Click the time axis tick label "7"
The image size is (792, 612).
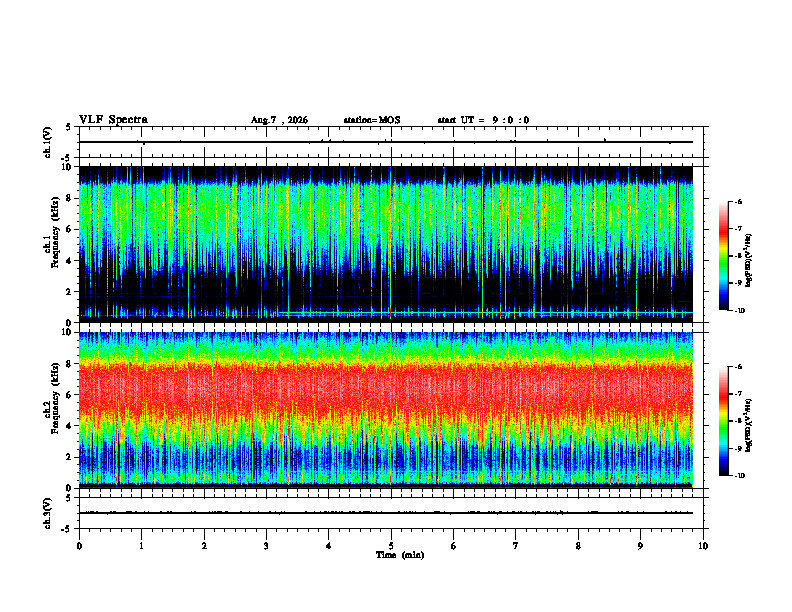point(516,546)
